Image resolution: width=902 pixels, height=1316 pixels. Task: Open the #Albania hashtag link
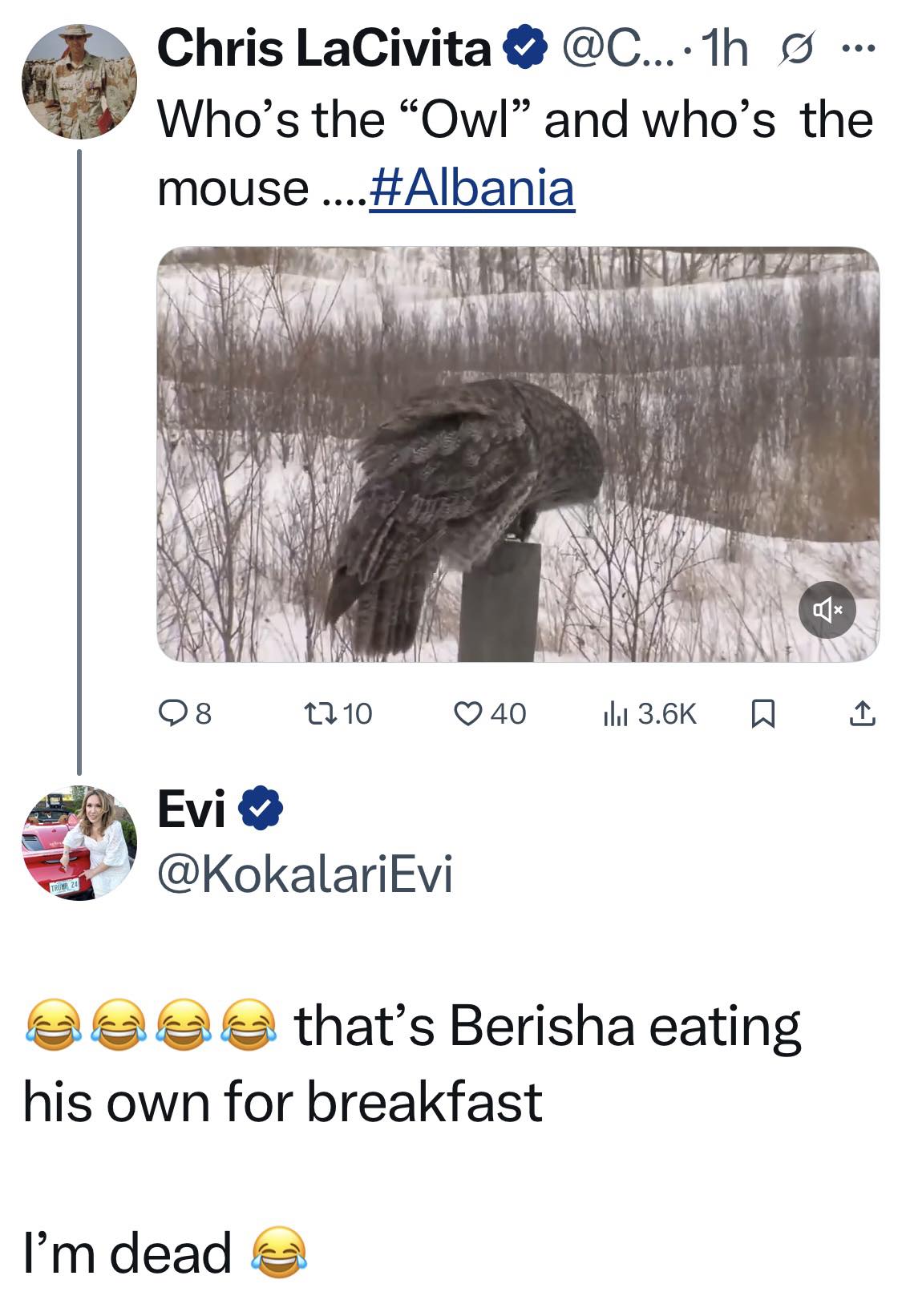coord(472,188)
